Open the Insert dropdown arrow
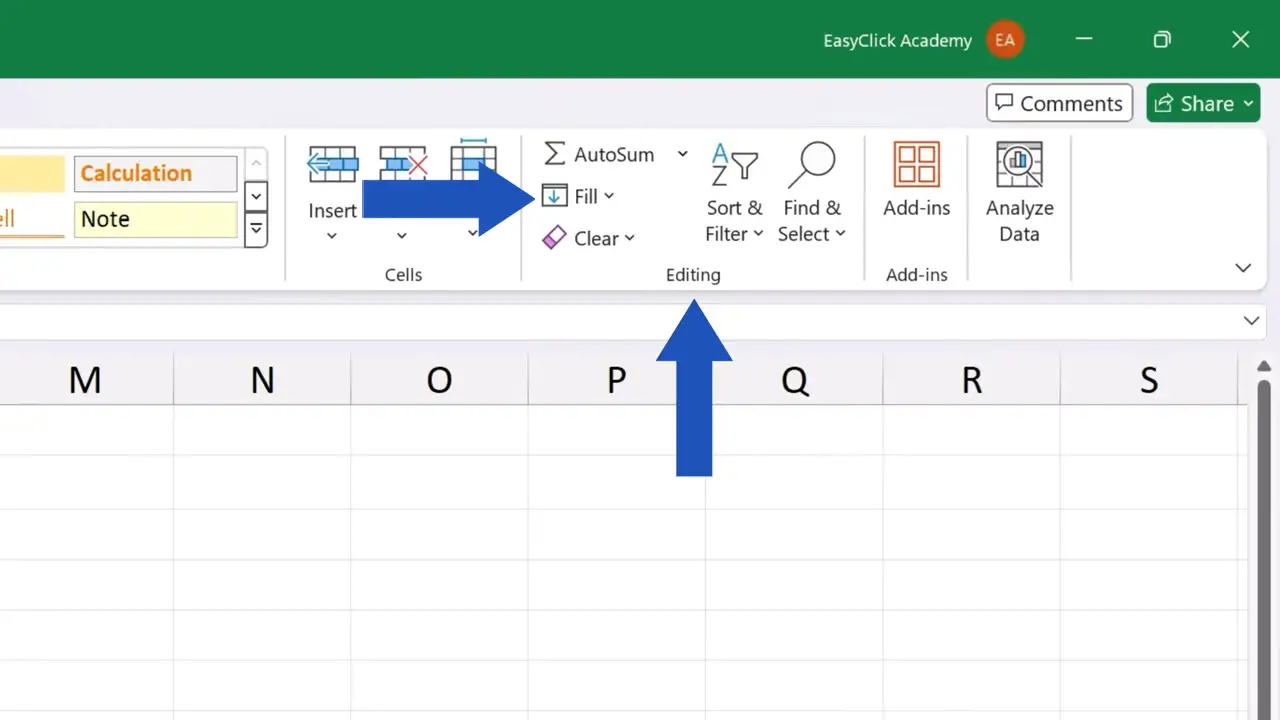Image resolution: width=1280 pixels, height=720 pixels. [x=332, y=235]
